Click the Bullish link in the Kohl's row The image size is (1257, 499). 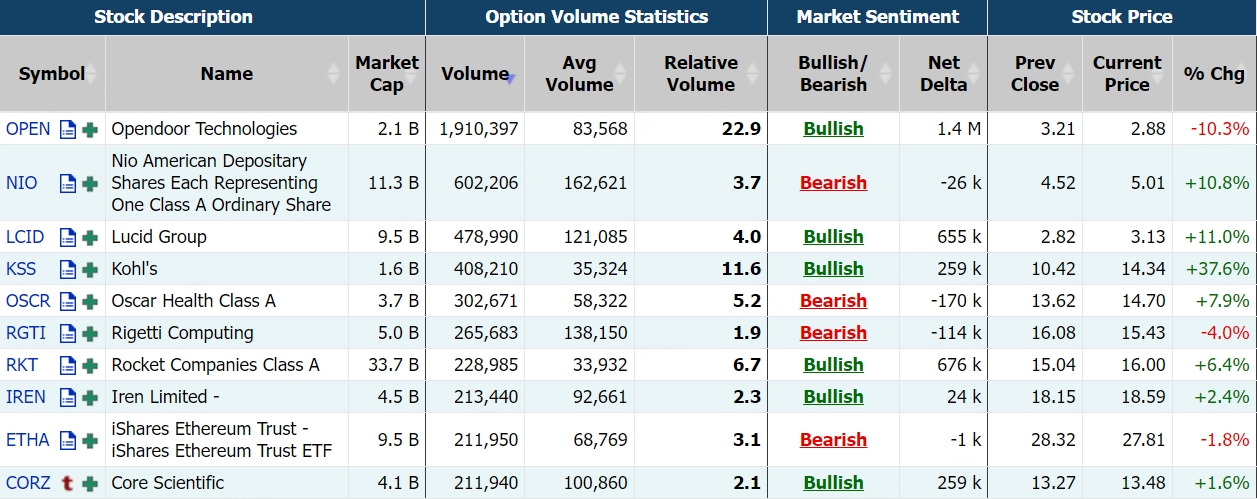[833, 269]
